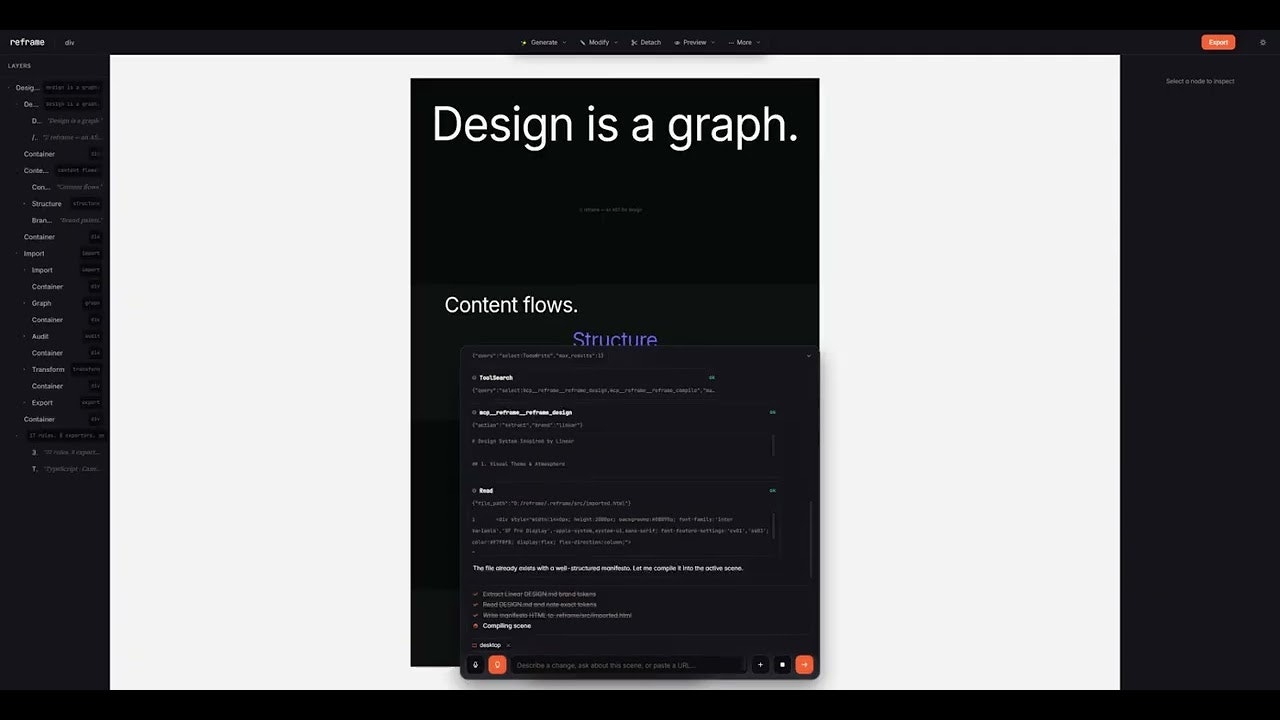
Task: Click the div tab next to the reframe logo
Action: tap(69, 42)
